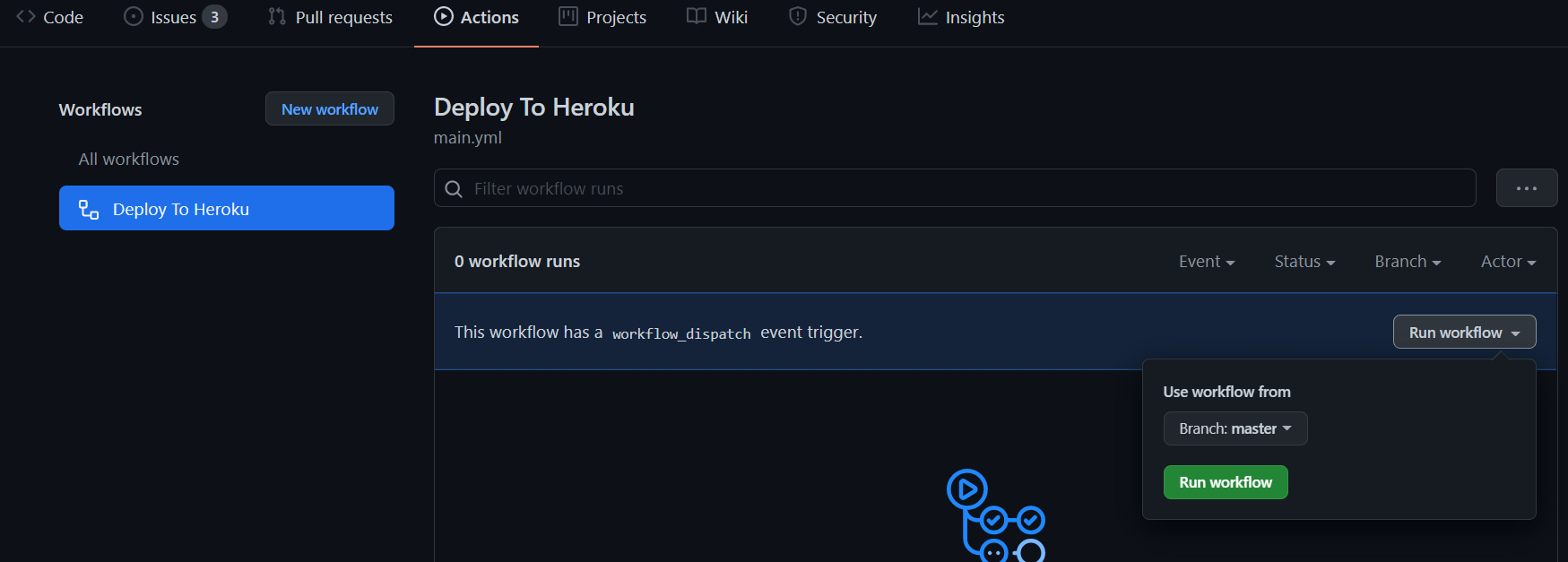Click the workflow_dispatch code text
The image size is (1568, 562).
(681, 333)
